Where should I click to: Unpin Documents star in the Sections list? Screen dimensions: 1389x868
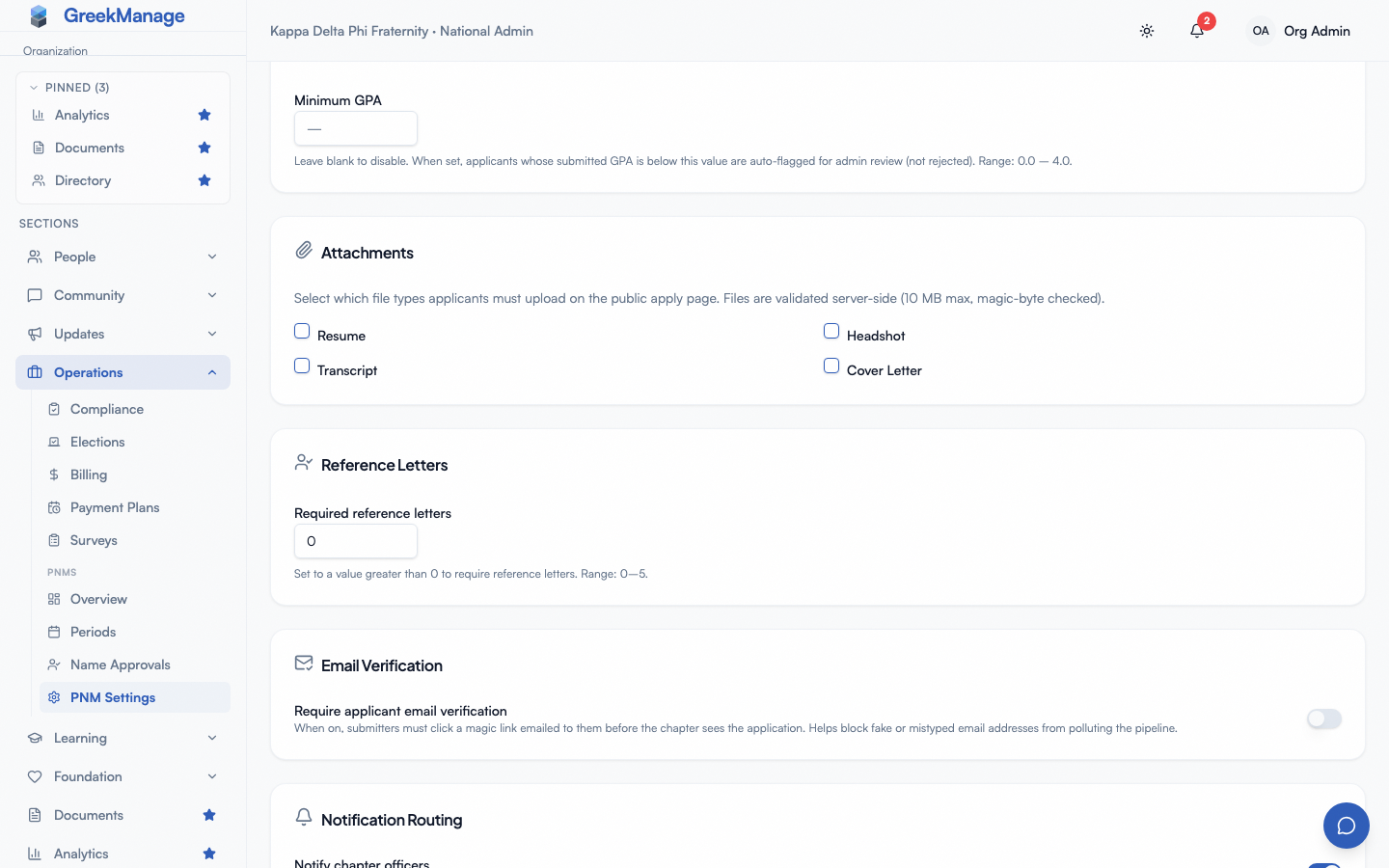209,815
